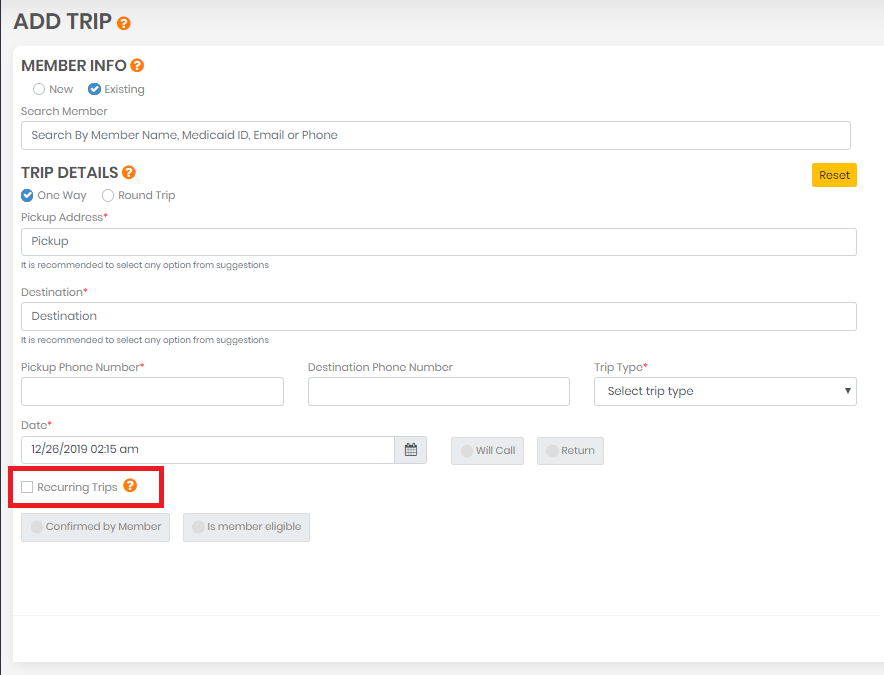Toggle Is member eligible
Image resolution: width=884 pixels, height=675 pixels.
[246, 527]
